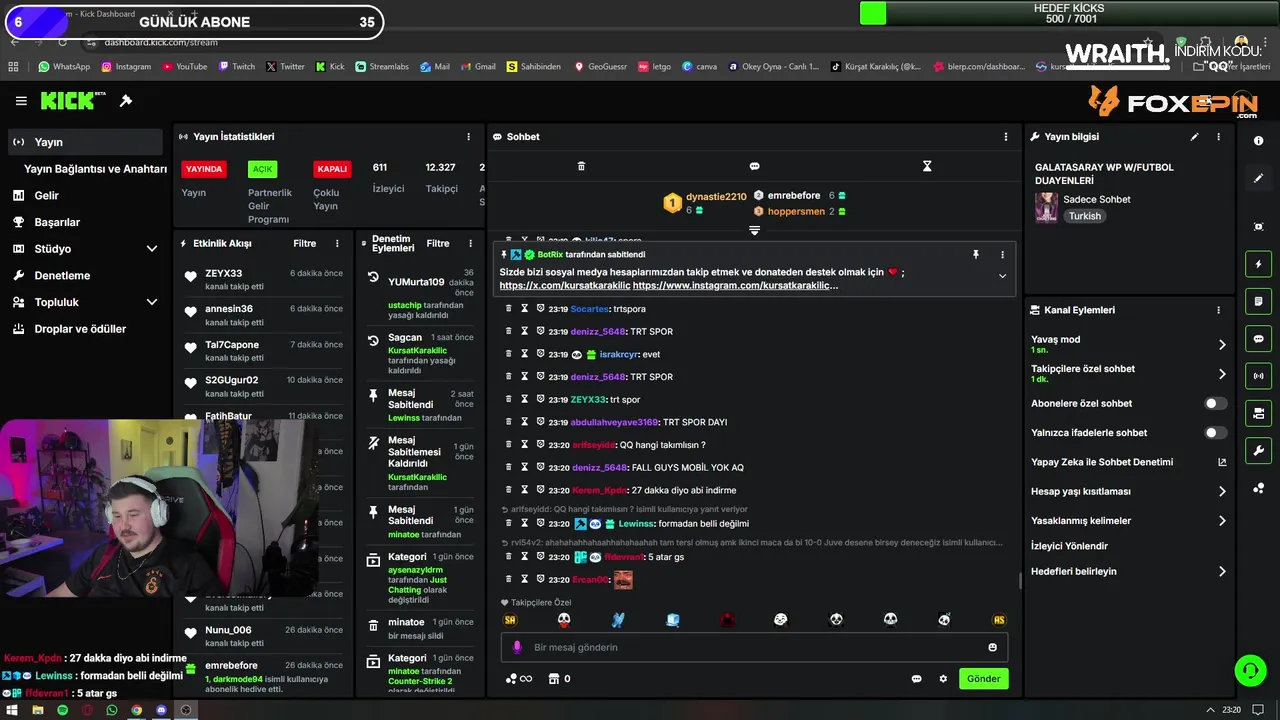Open Yapay Zeka ile Sohbet Denetimi link
1280x720 pixels.
(1129, 462)
